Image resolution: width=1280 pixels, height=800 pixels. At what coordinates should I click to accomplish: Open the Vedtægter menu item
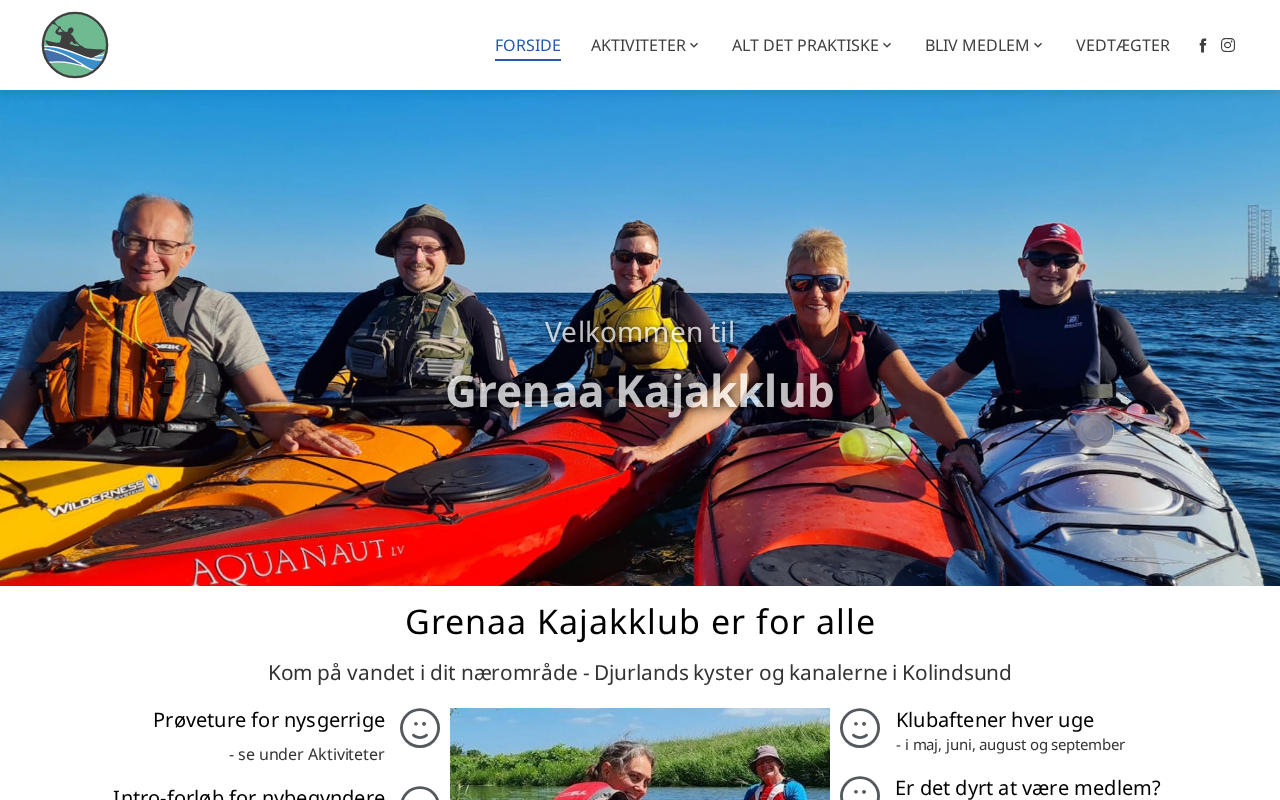pyautogui.click(x=1123, y=45)
